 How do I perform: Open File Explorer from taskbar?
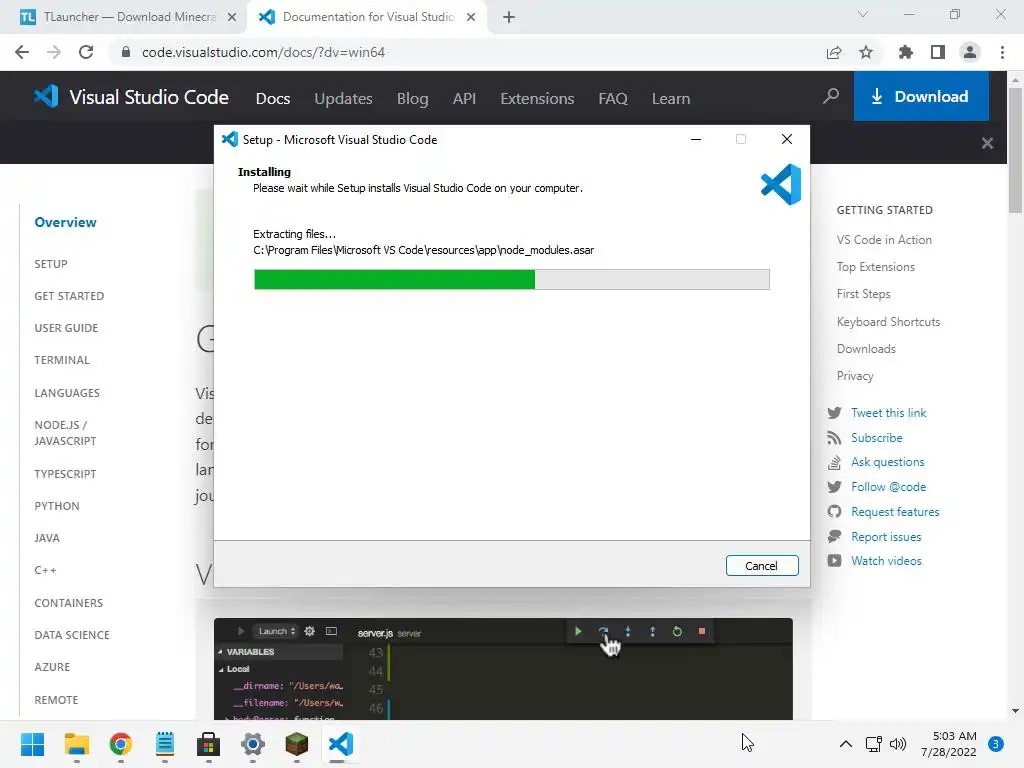click(76, 744)
